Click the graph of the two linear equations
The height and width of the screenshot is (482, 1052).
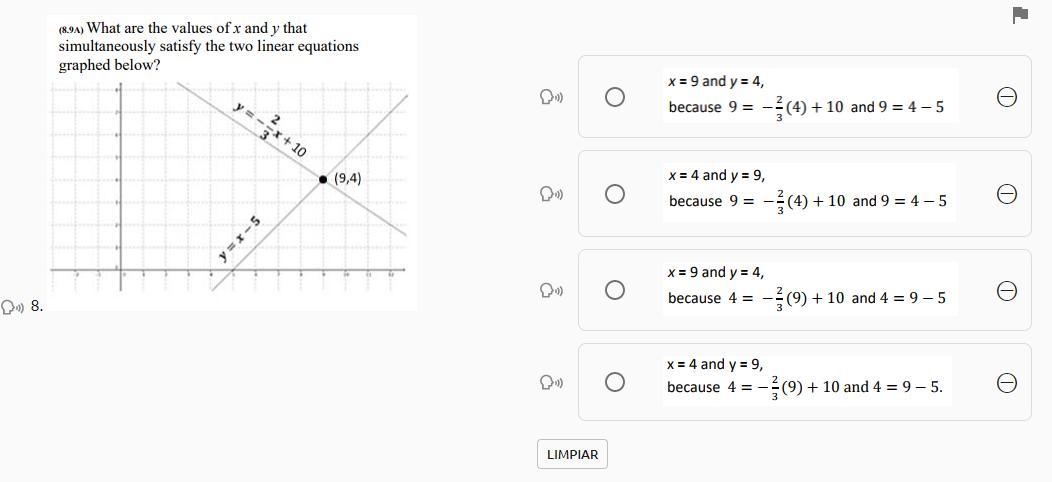point(229,187)
